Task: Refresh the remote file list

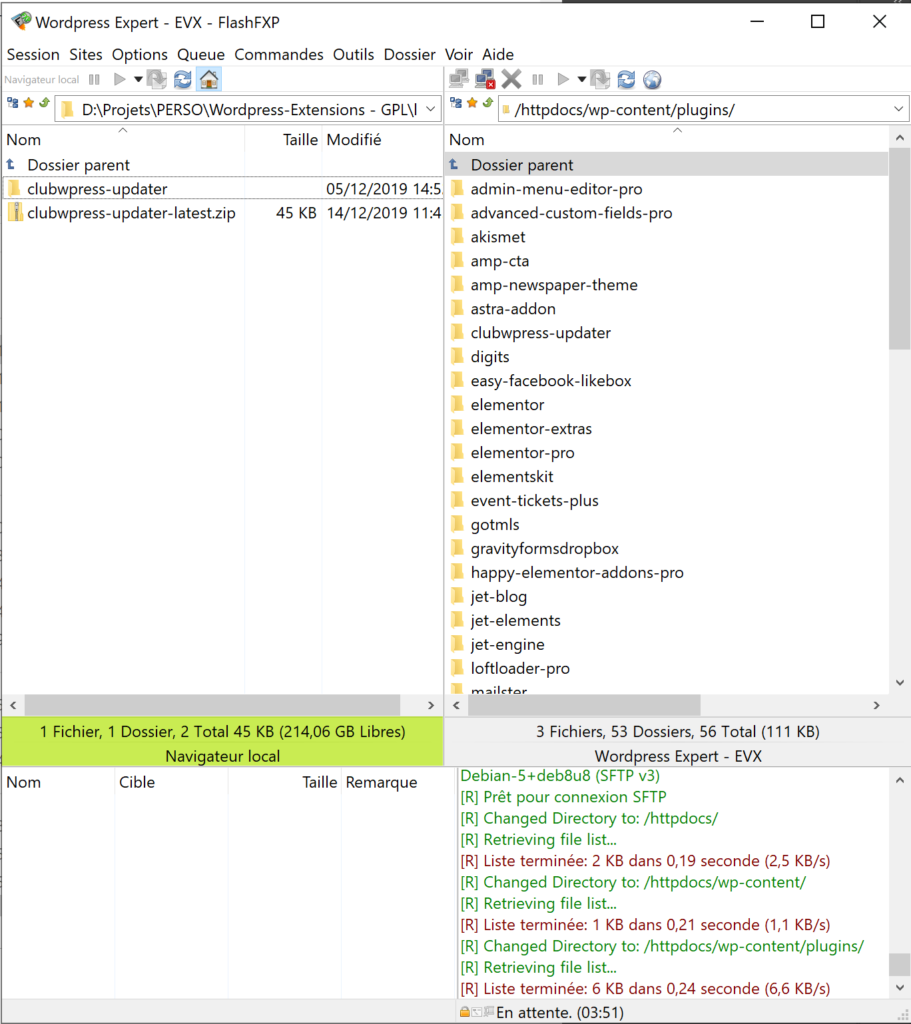Action: (626, 80)
